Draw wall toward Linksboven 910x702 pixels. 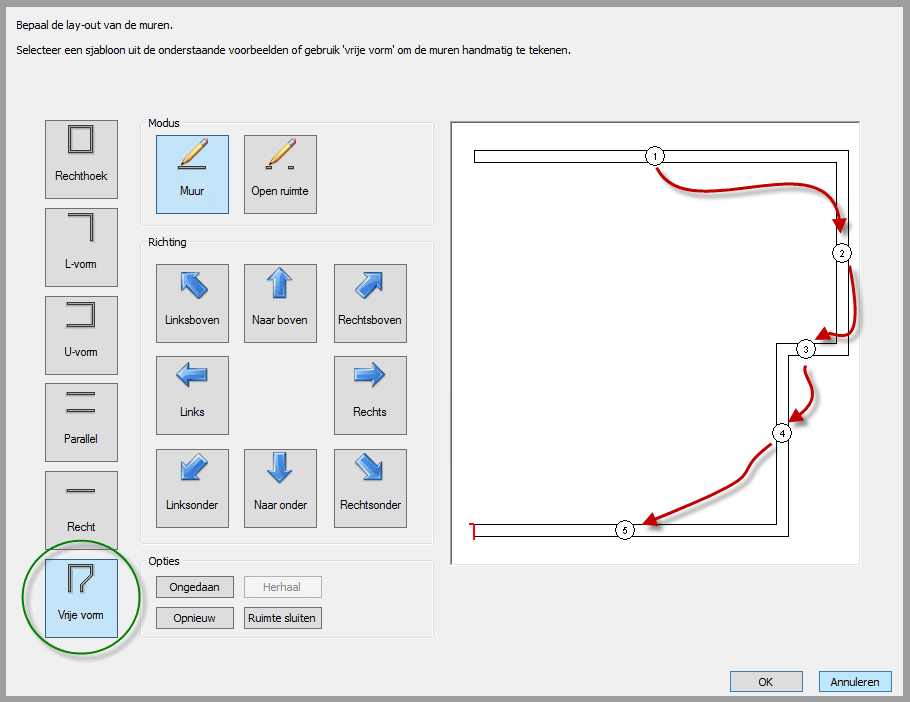point(192,303)
